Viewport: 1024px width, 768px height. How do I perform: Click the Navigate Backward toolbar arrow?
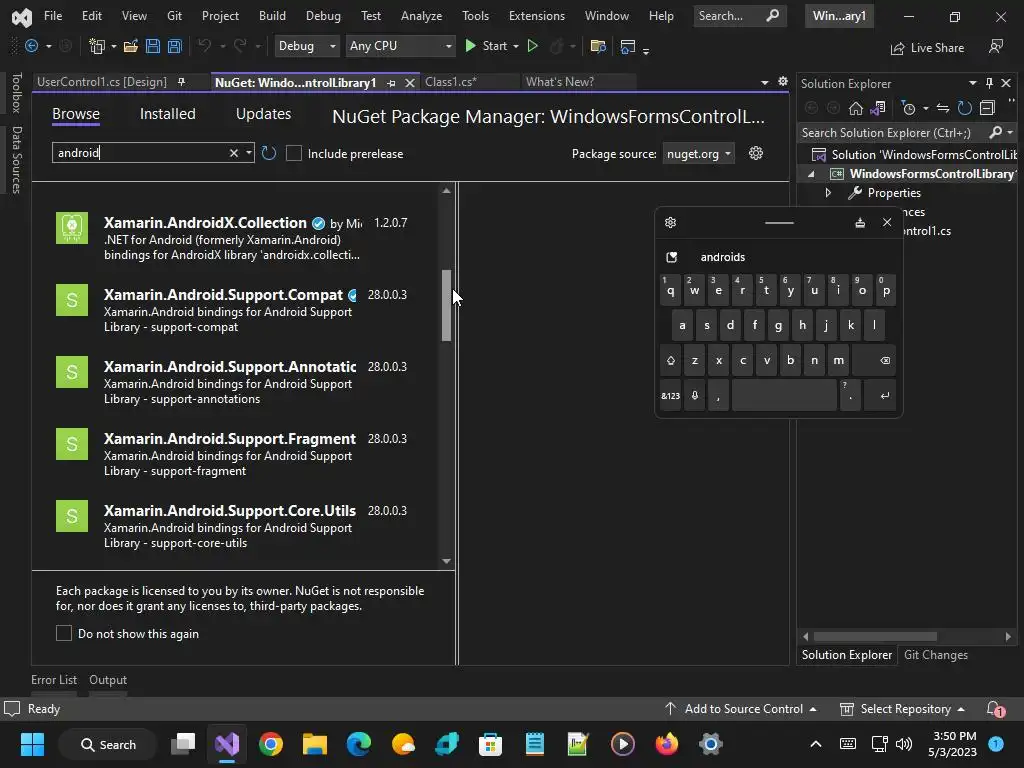(31, 46)
